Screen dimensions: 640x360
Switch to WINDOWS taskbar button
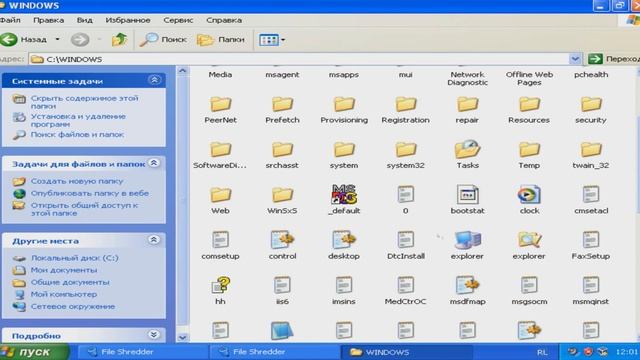[406, 352]
